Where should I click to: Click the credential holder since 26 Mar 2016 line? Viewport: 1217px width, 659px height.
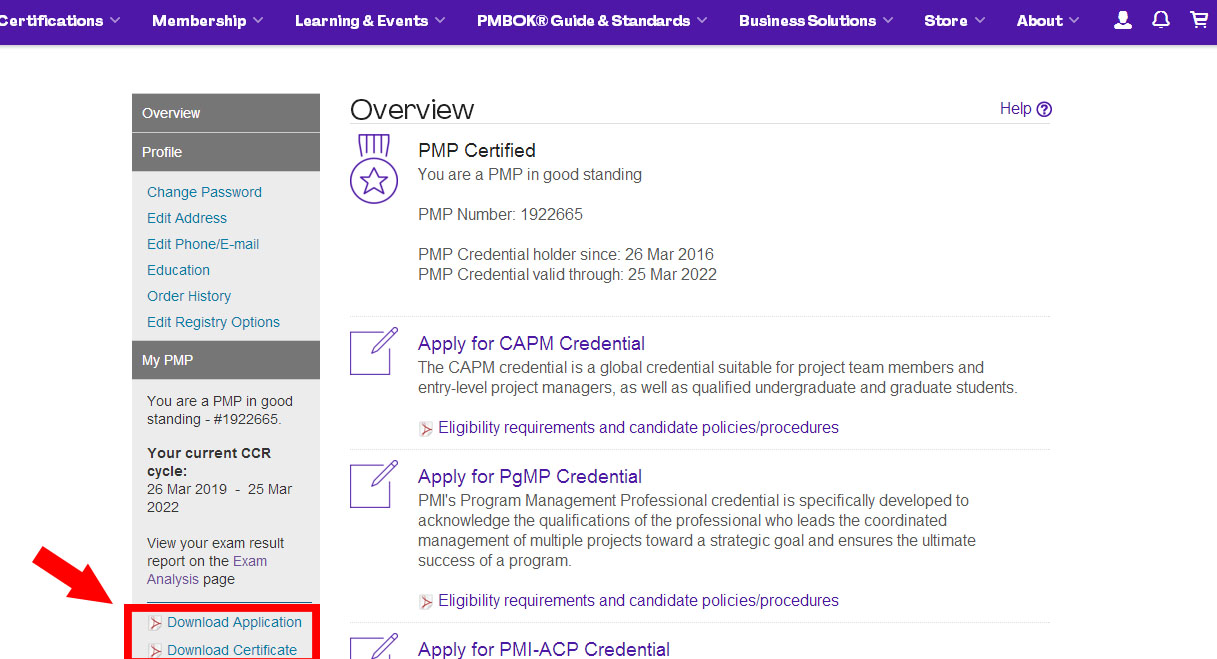566,254
